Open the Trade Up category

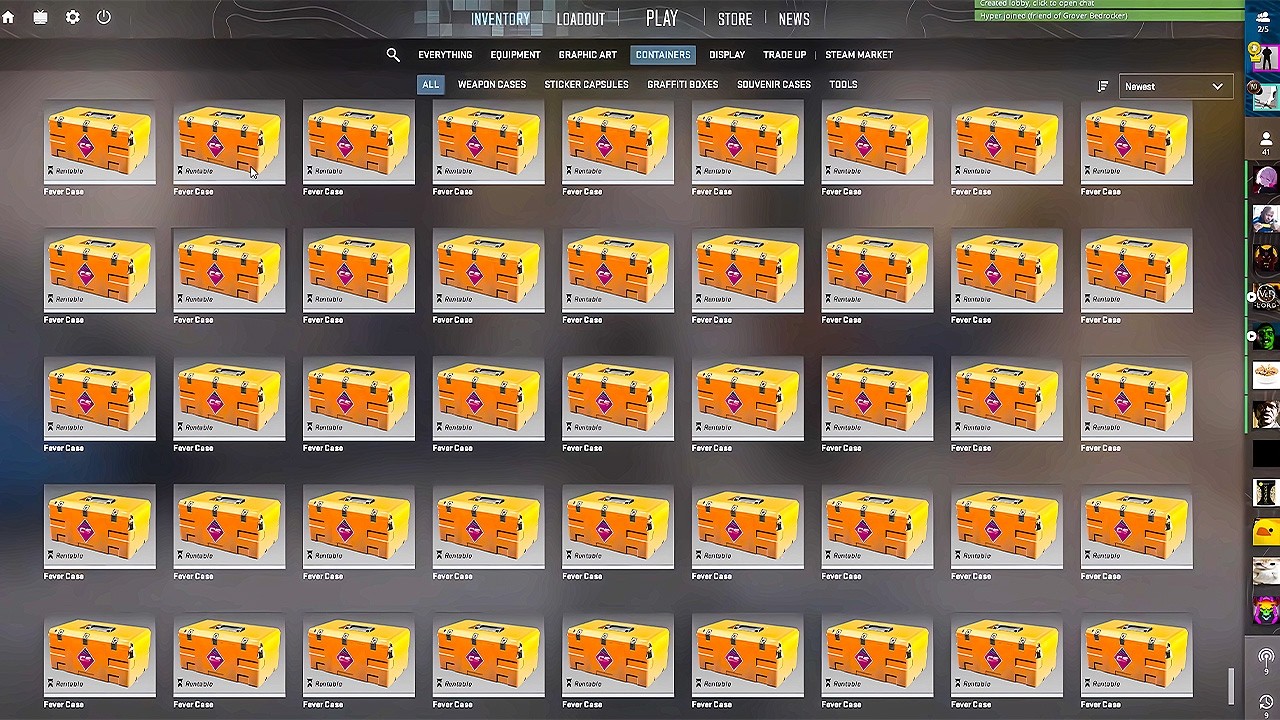(784, 55)
